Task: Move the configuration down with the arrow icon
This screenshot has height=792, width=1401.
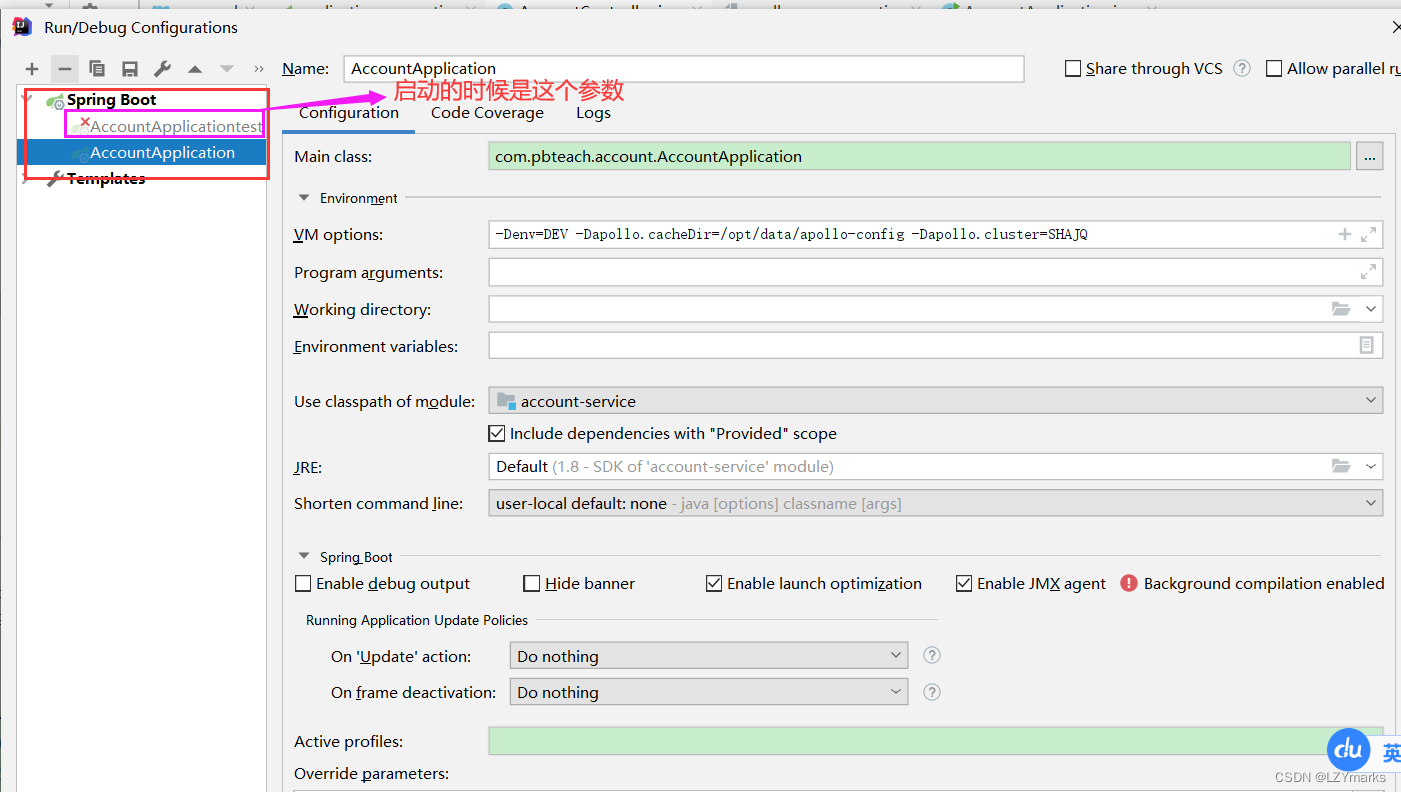Action: pos(227,69)
